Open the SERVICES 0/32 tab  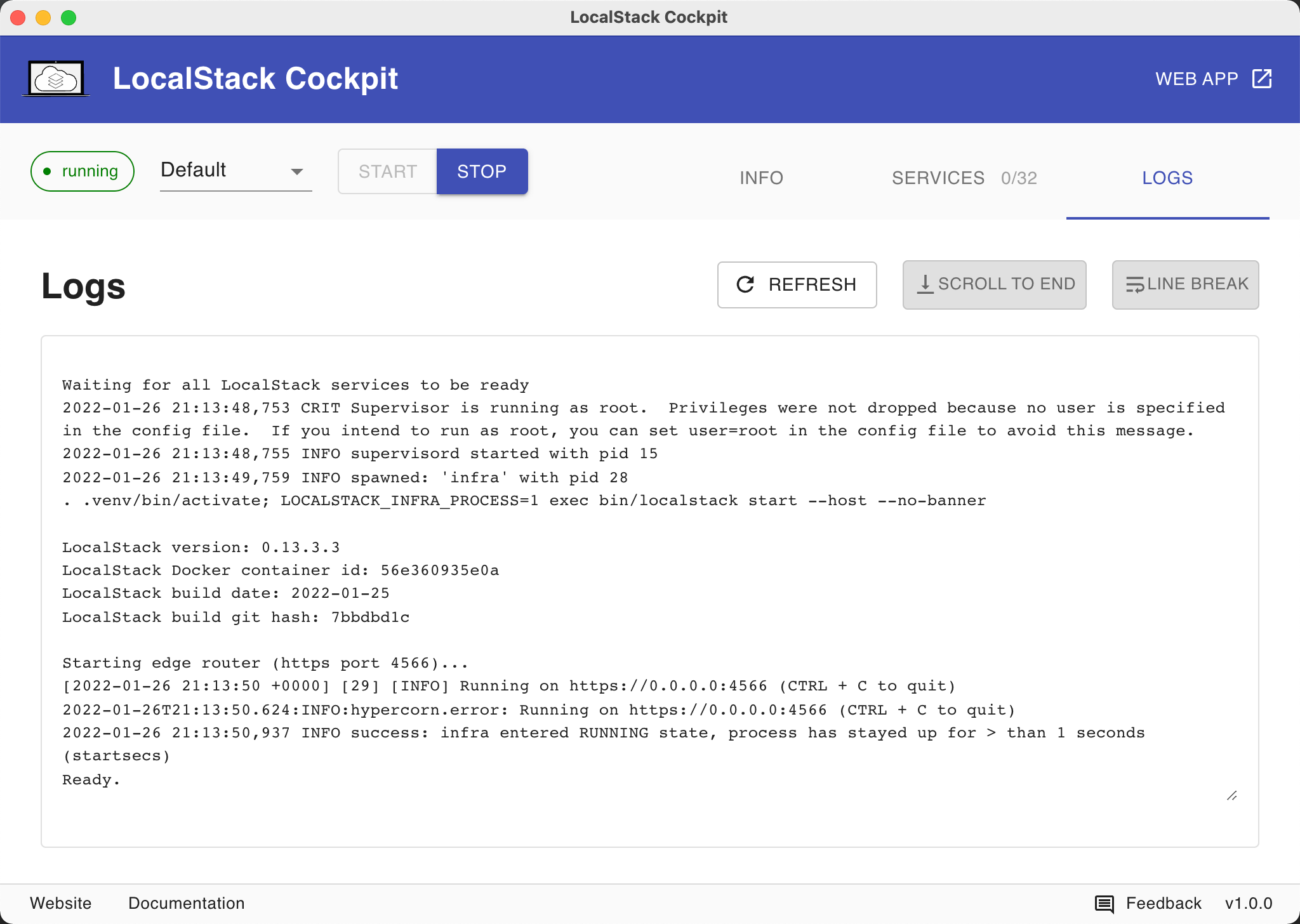[964, 178]
